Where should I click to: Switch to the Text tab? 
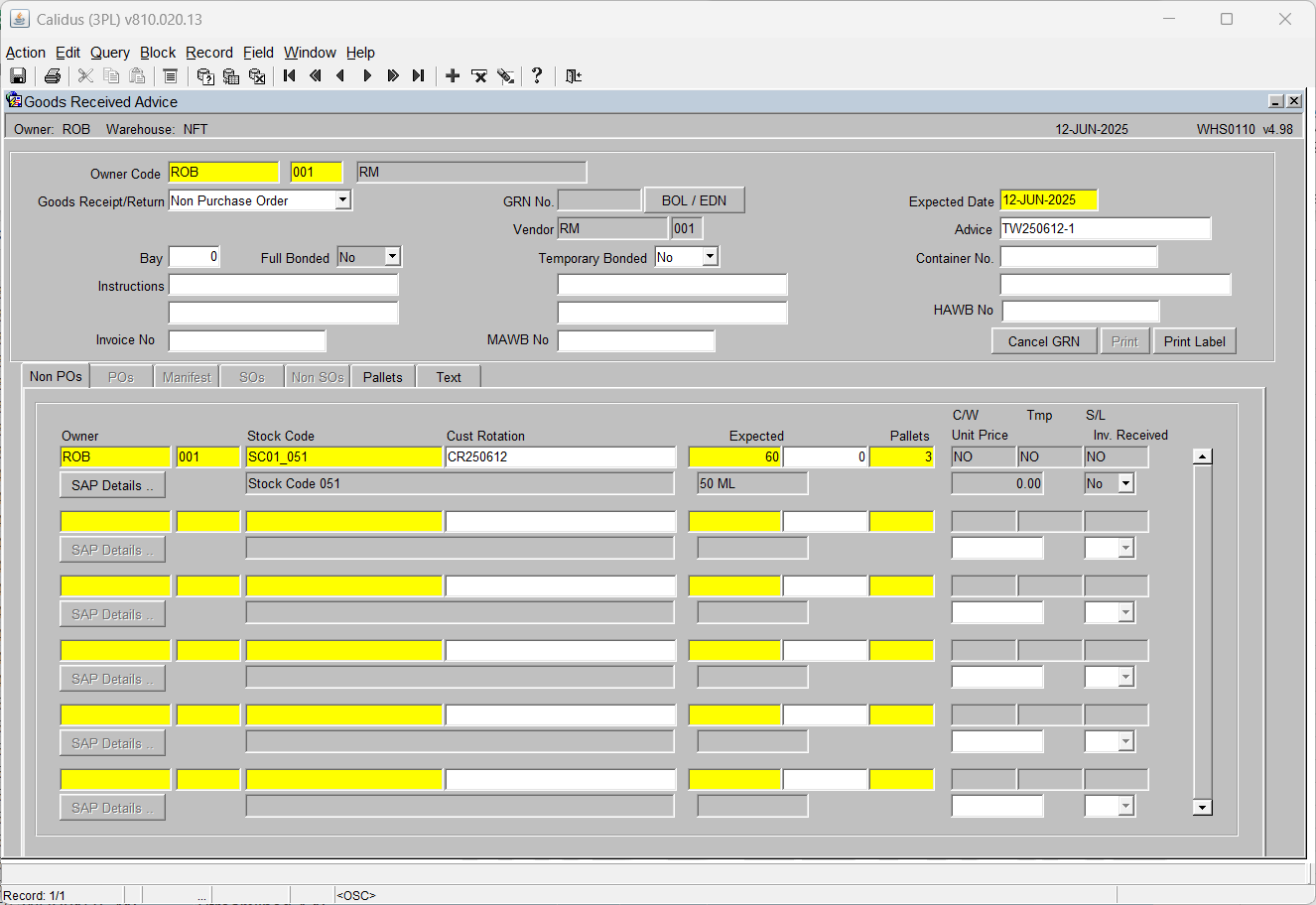pyautogui.click(x=449, y=377)
